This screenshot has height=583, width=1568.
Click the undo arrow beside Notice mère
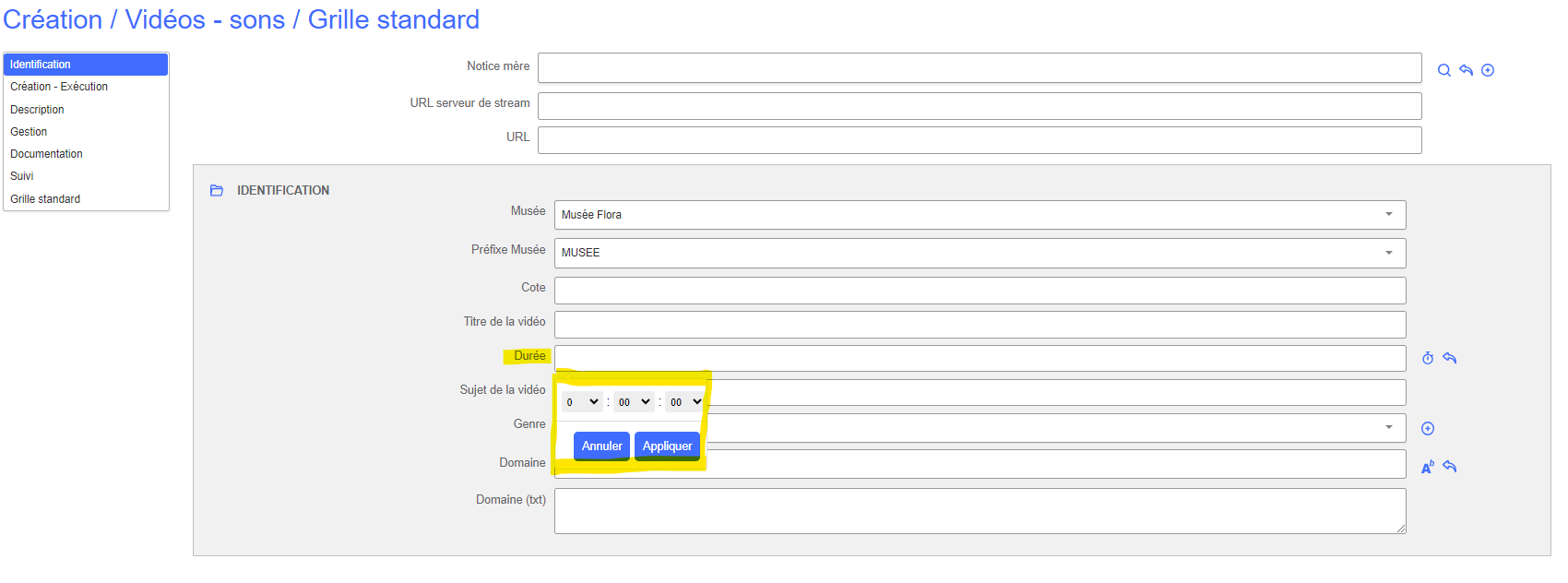[1466, 70]
